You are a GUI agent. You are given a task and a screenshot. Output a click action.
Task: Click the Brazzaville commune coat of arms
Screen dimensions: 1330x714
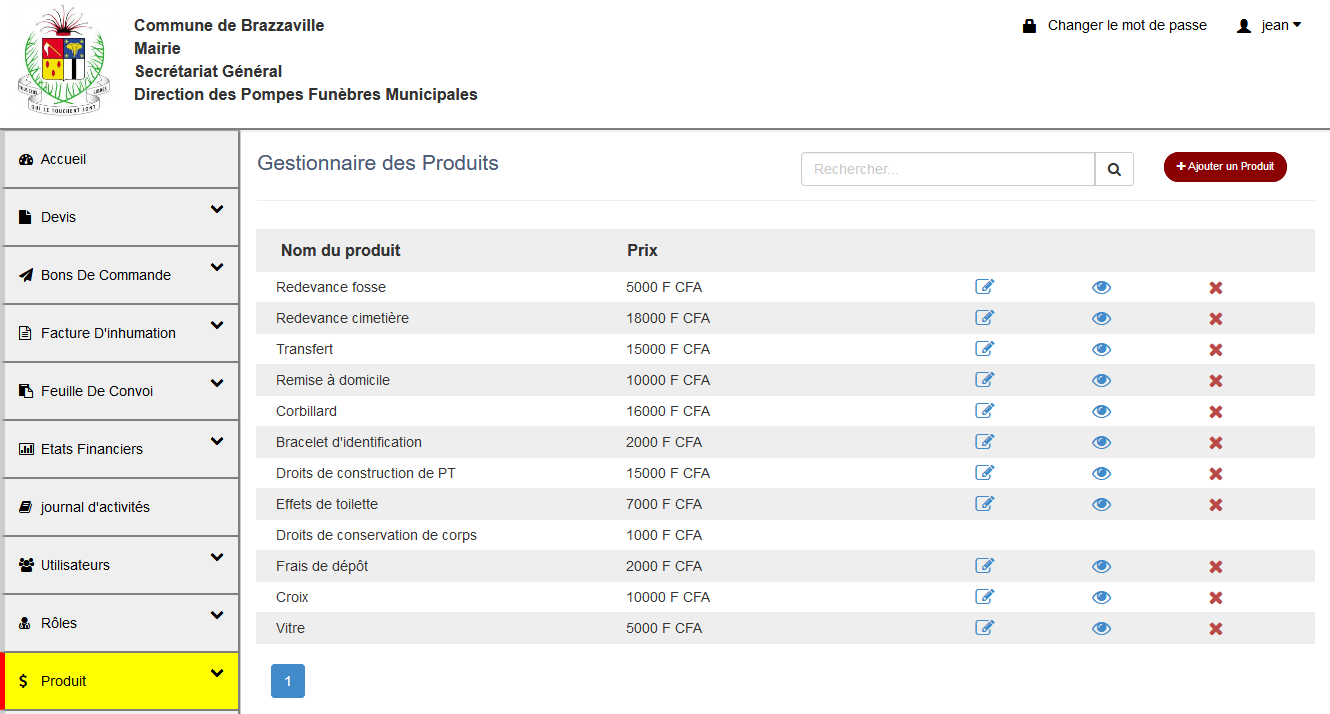pyautogui.click(x=63, y=60)
